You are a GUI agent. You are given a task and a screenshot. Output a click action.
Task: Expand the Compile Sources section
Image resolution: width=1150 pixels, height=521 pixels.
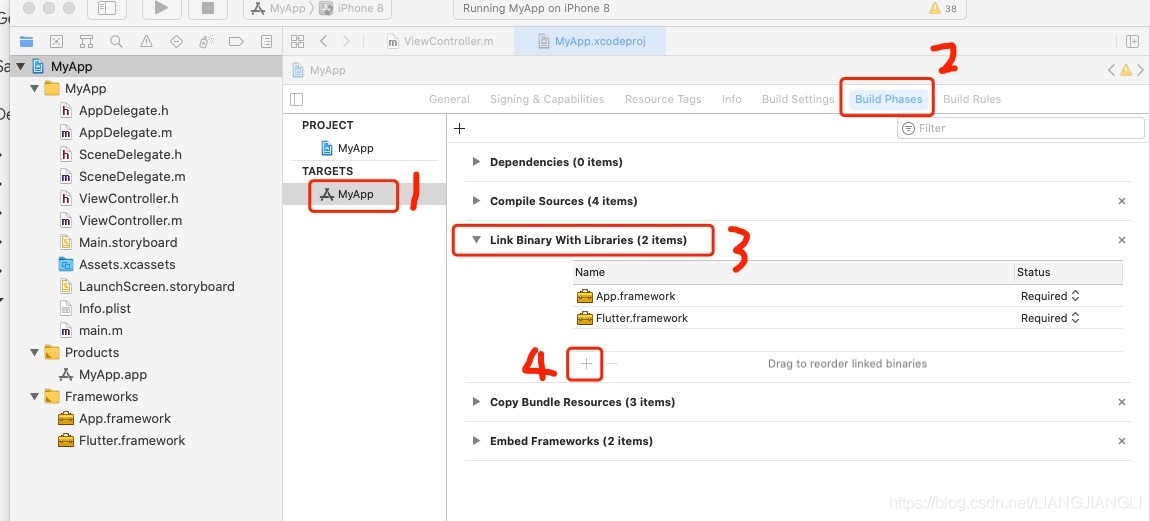(x=476, y=200)
